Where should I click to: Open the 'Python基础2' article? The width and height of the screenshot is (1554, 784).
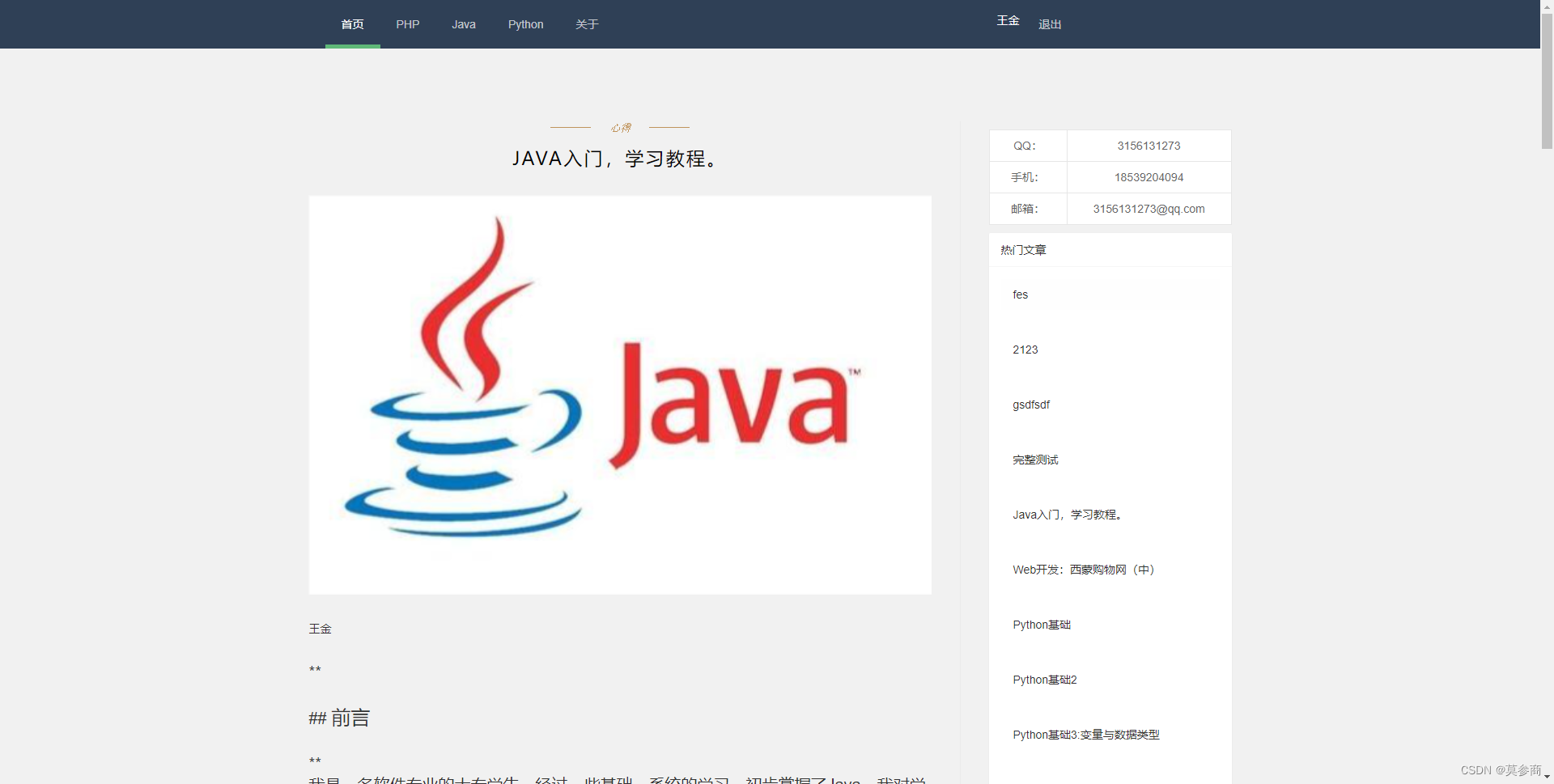coord(1044,680)
